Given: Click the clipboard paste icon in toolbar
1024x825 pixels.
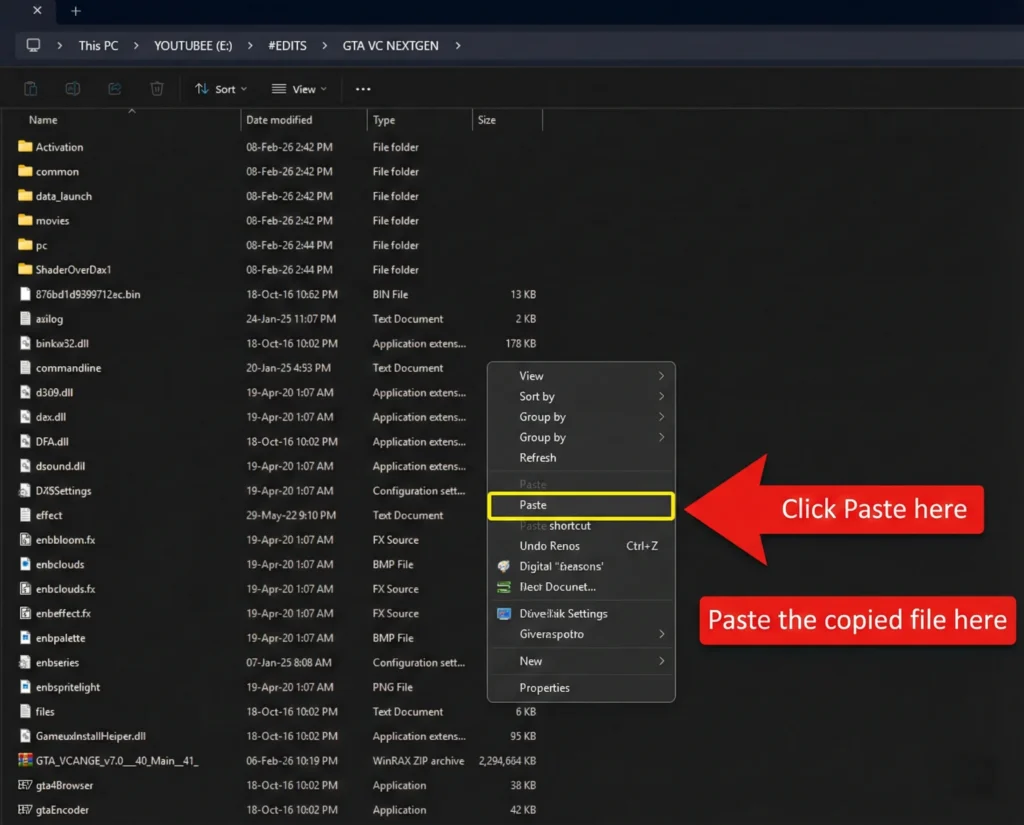Looking at the screenshot, I should point(31,89).
